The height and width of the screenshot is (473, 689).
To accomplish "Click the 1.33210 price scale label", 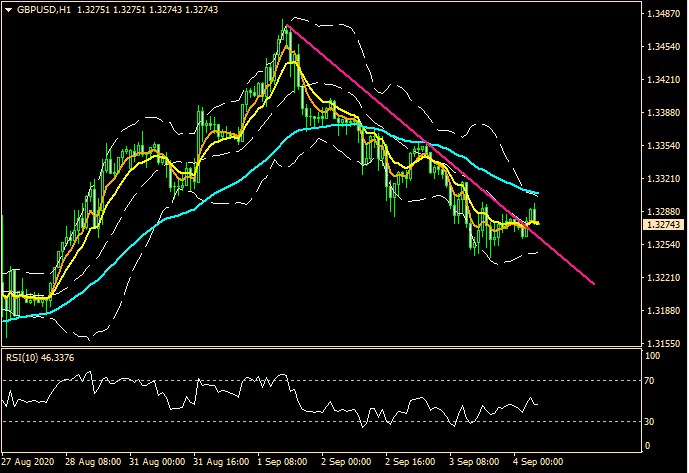I will click(x=663, y=178).
